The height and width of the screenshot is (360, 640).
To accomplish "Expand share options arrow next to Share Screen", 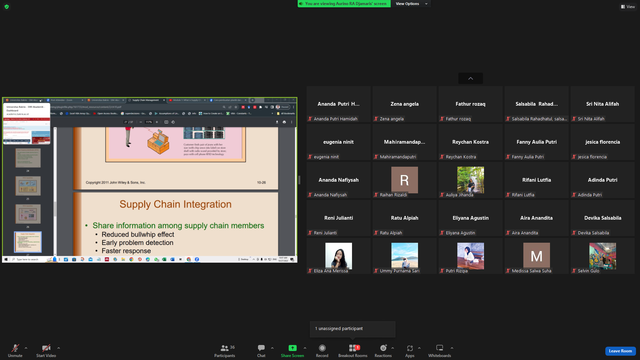I will [x=304, y=348].
